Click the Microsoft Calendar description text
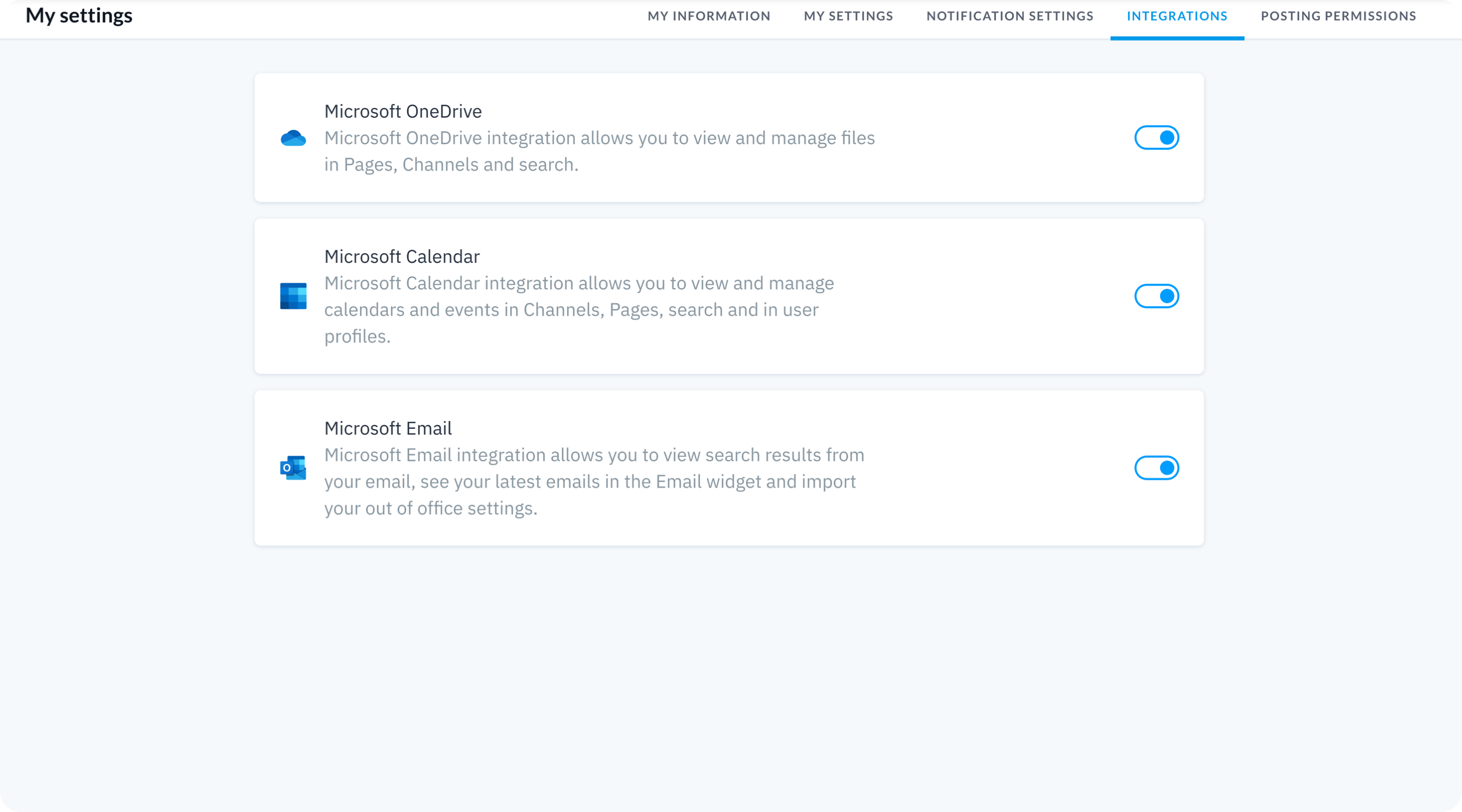 click(x=579, y=310)
